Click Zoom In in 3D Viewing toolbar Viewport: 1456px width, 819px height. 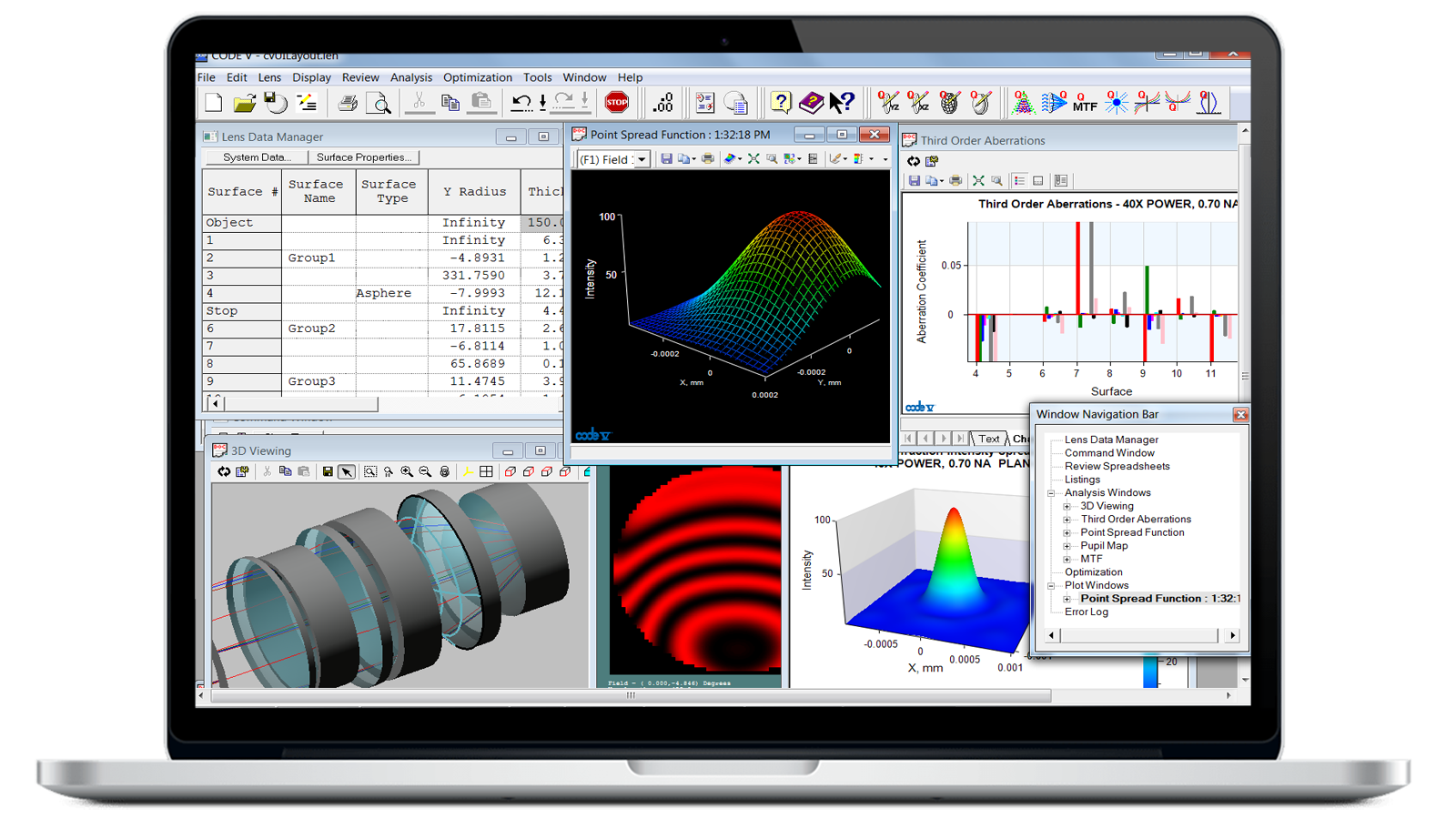click(x=407, y=471)
